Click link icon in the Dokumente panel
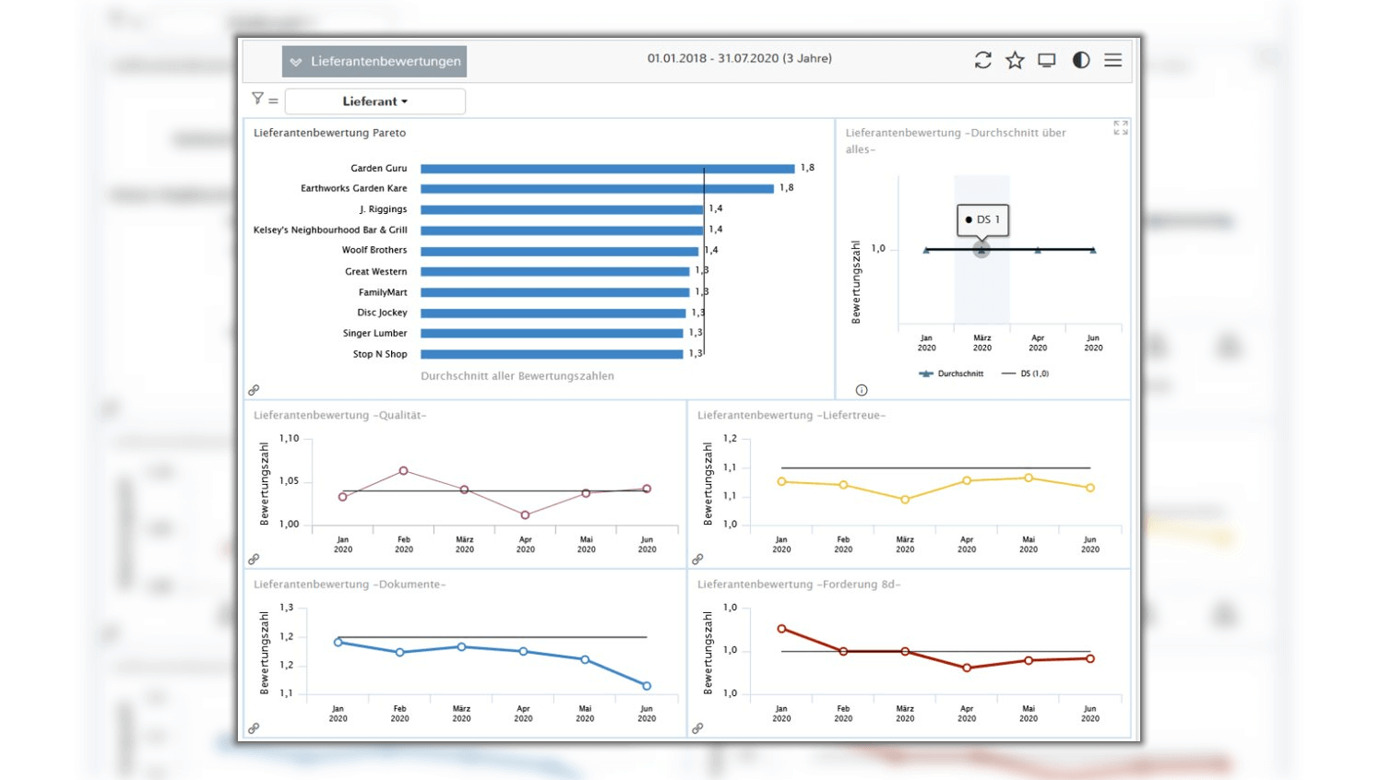The width and height of the screenshot is (1380, 780). pos(254,729)
